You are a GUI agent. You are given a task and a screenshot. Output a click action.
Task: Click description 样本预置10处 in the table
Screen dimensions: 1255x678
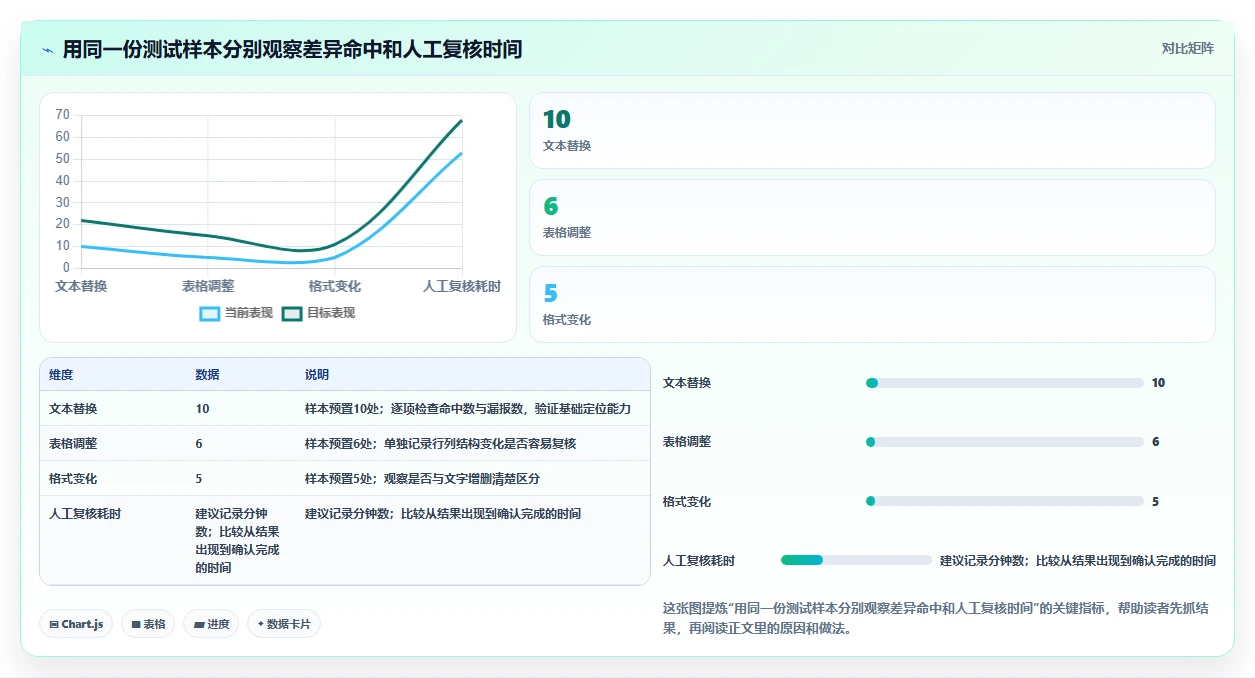click(x=468, y=409)
